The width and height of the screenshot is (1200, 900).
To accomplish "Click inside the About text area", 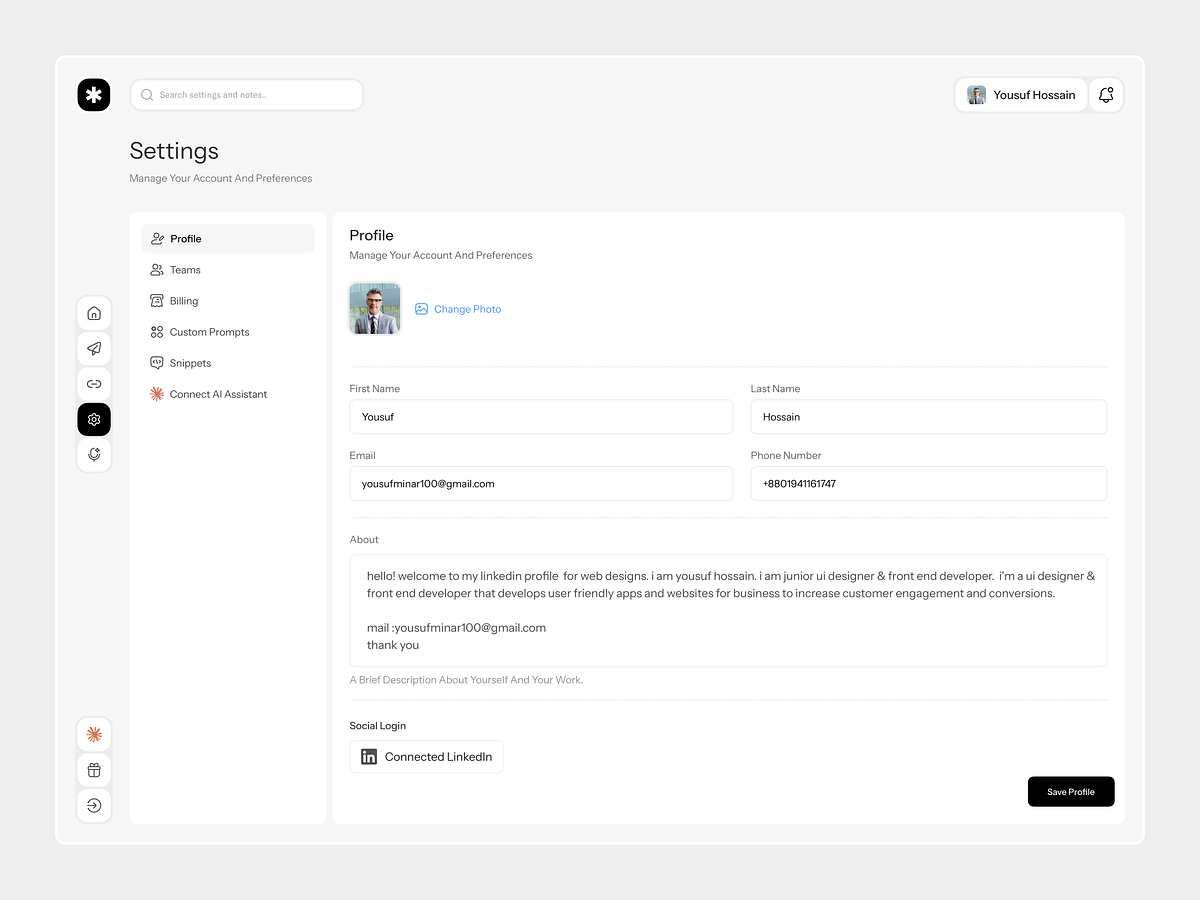I will tap(728, 611).
